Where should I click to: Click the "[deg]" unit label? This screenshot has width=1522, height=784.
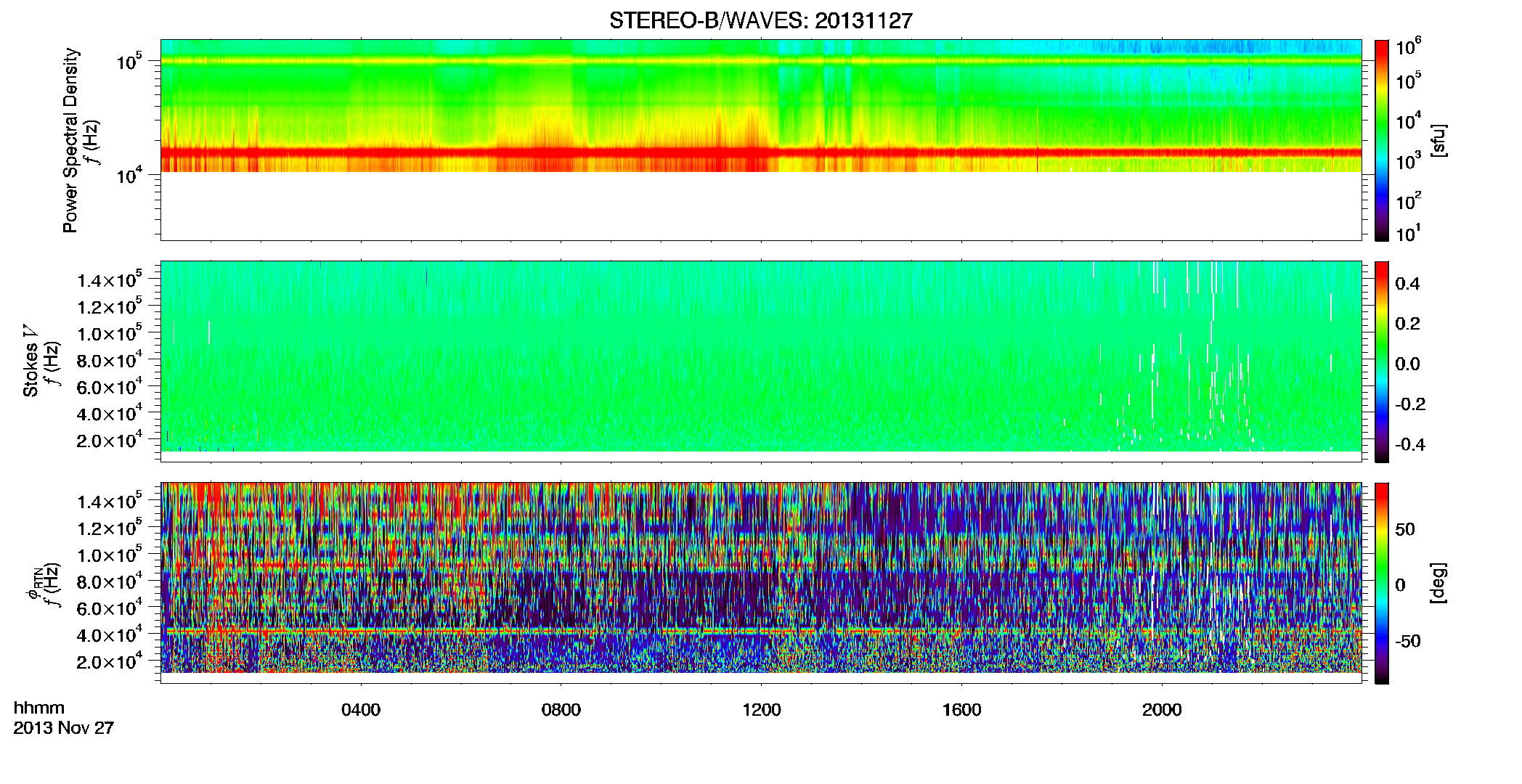(x=1438, y=582)
